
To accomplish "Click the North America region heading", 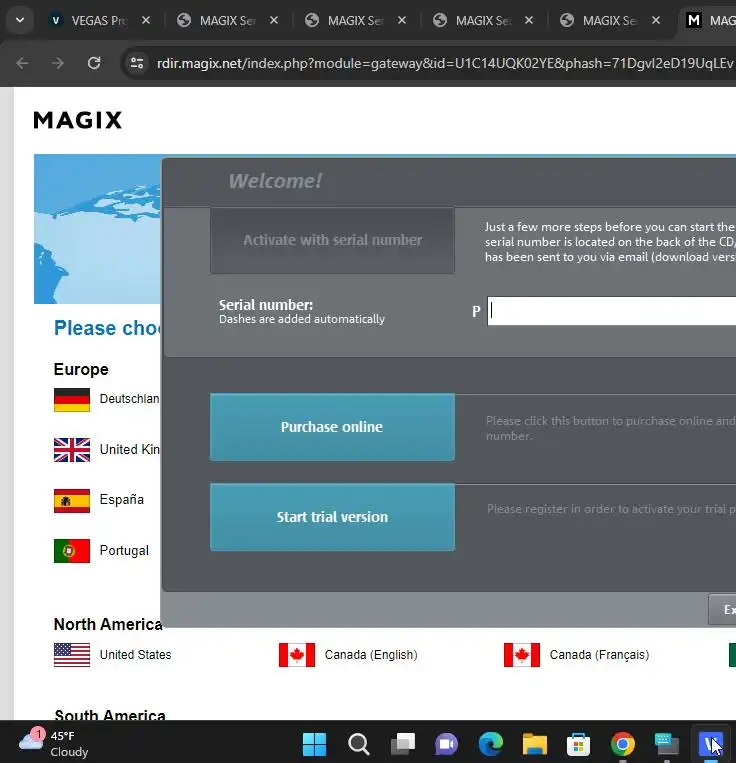I will (x=108, y=624).
